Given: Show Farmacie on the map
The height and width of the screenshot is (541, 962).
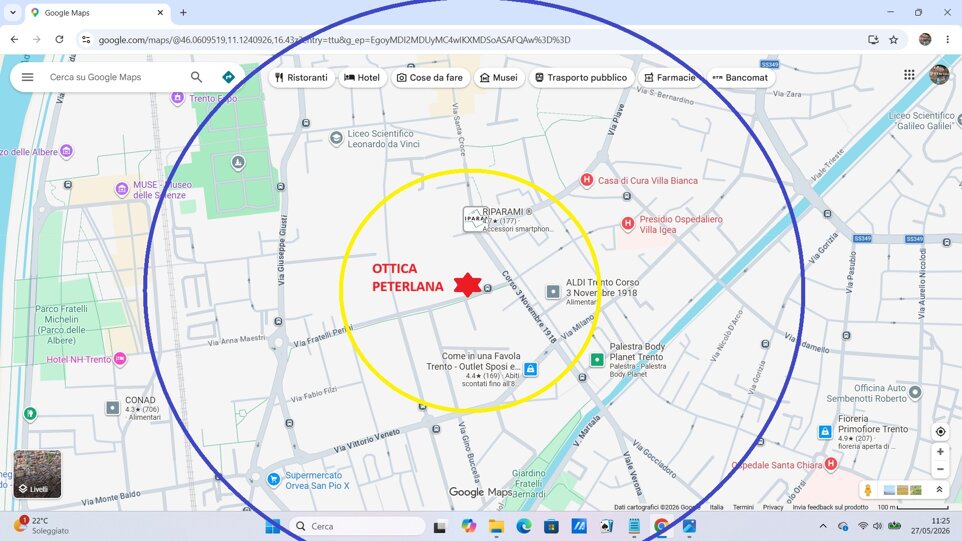Looking at the screenshot, I should click(669, 78).
